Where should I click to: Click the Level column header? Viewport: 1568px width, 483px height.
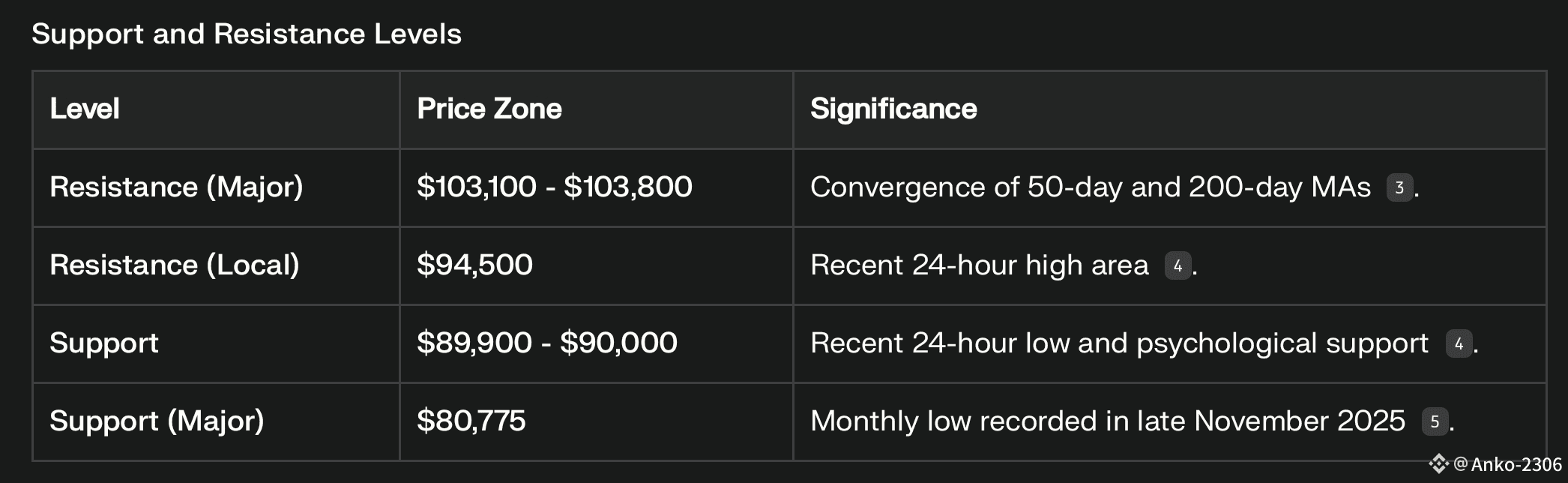point(85,109)
